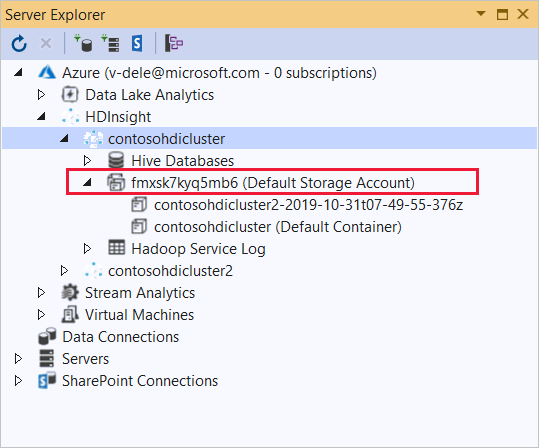Click the greyed Stop Refreshing X icon
This screenshot has width=539, height=448.
click(x=46, y=44)
